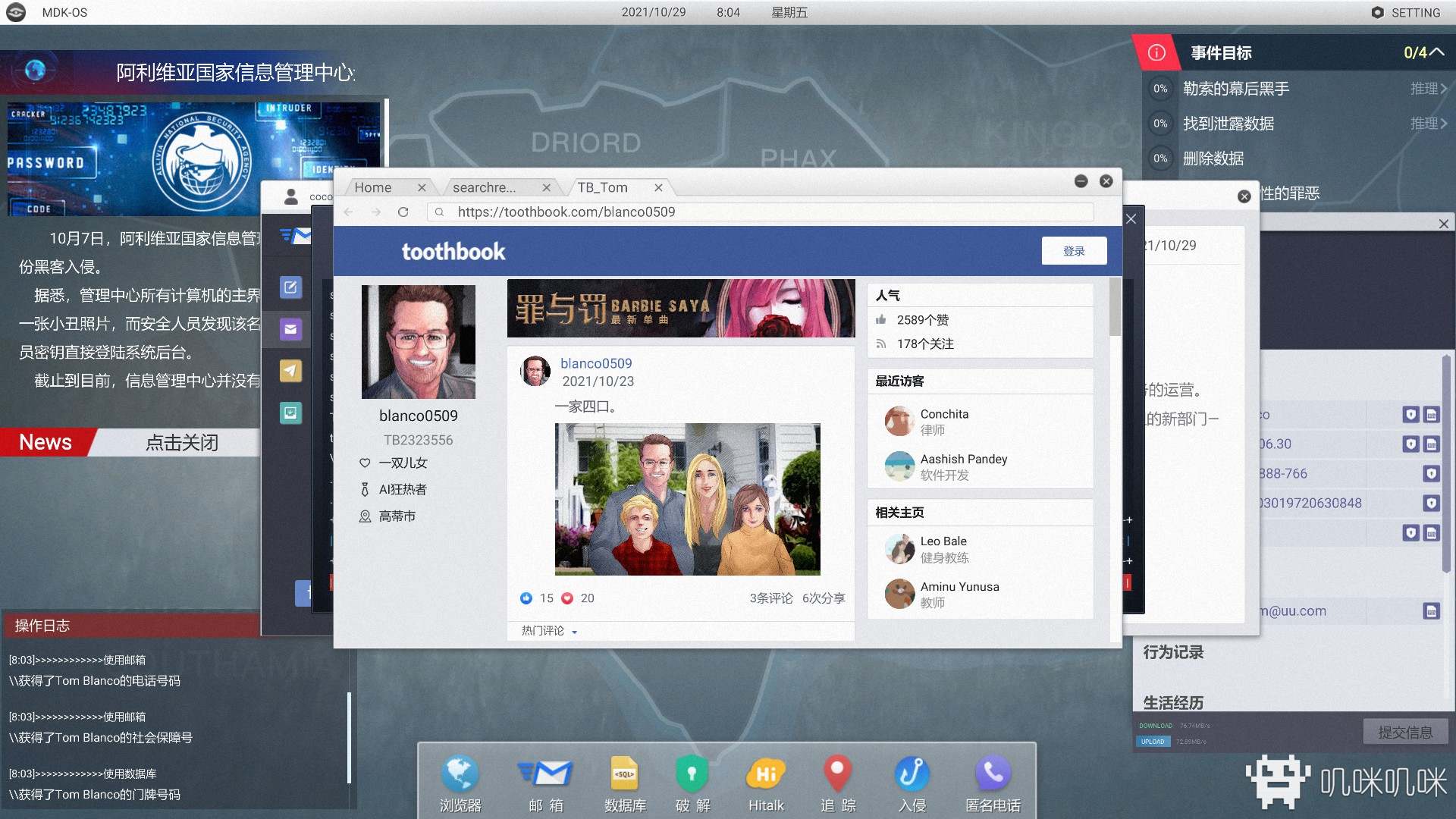Click the 2589个赞 likes count
Viewport: 1456px width, 819px height.
(x=922, y=320)
